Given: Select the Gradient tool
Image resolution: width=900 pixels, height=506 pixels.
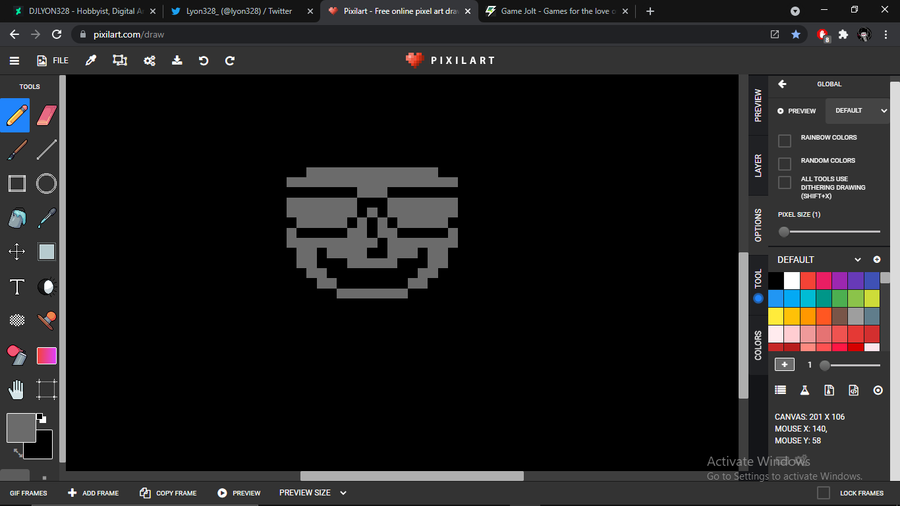Looking at the screenshot, I should [x=46, y=355].
